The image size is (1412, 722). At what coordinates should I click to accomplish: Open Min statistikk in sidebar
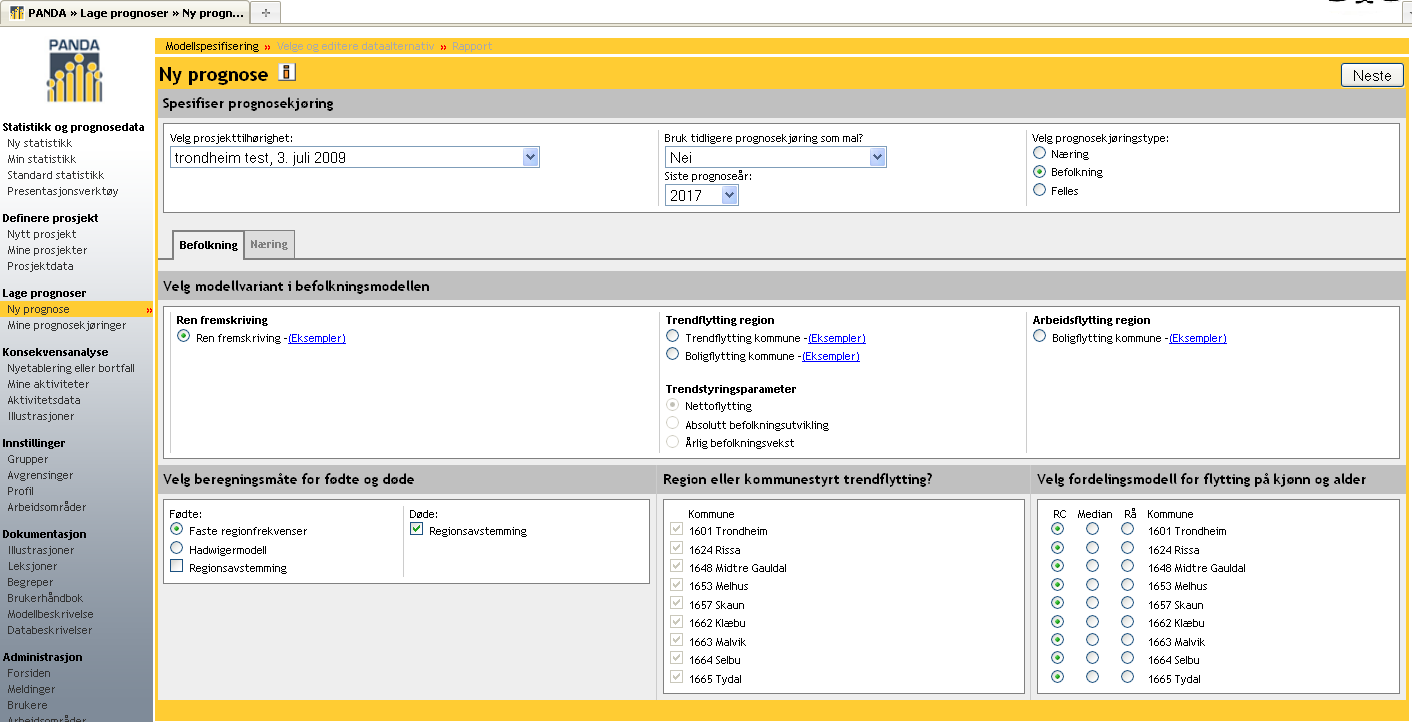(x=41, y=159)
